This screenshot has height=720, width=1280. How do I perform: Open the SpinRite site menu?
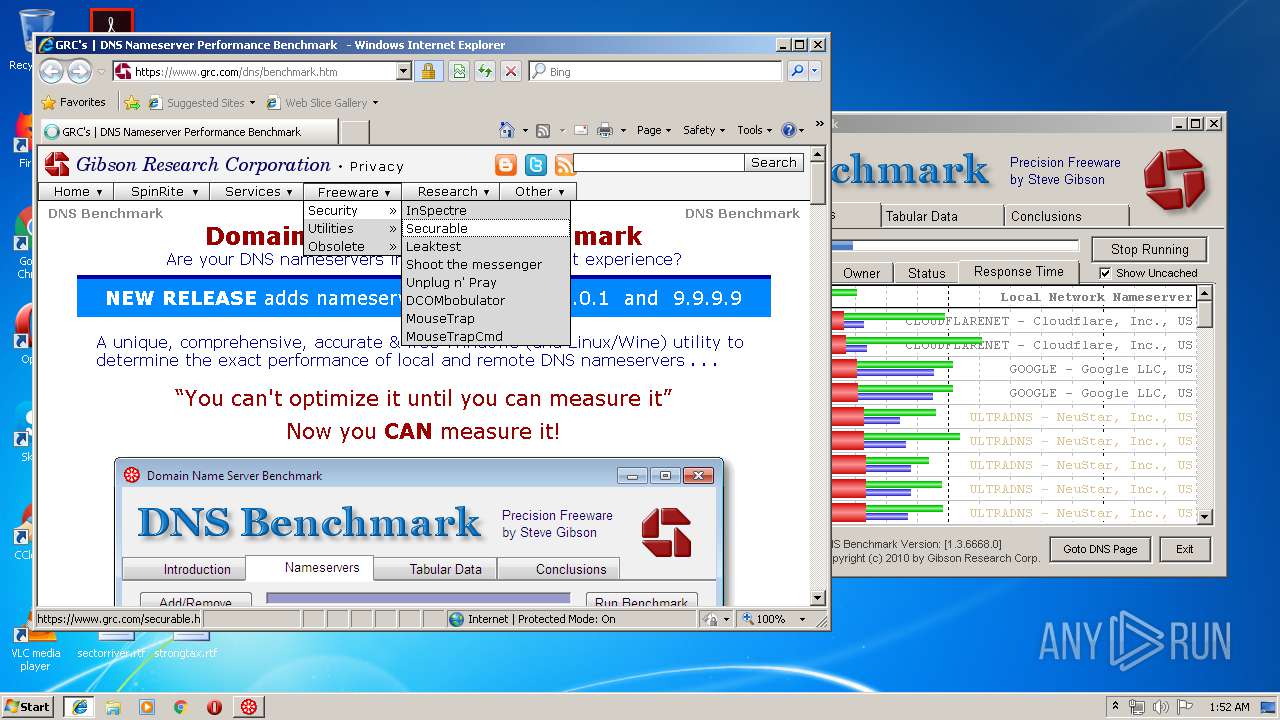pos(164,191)
